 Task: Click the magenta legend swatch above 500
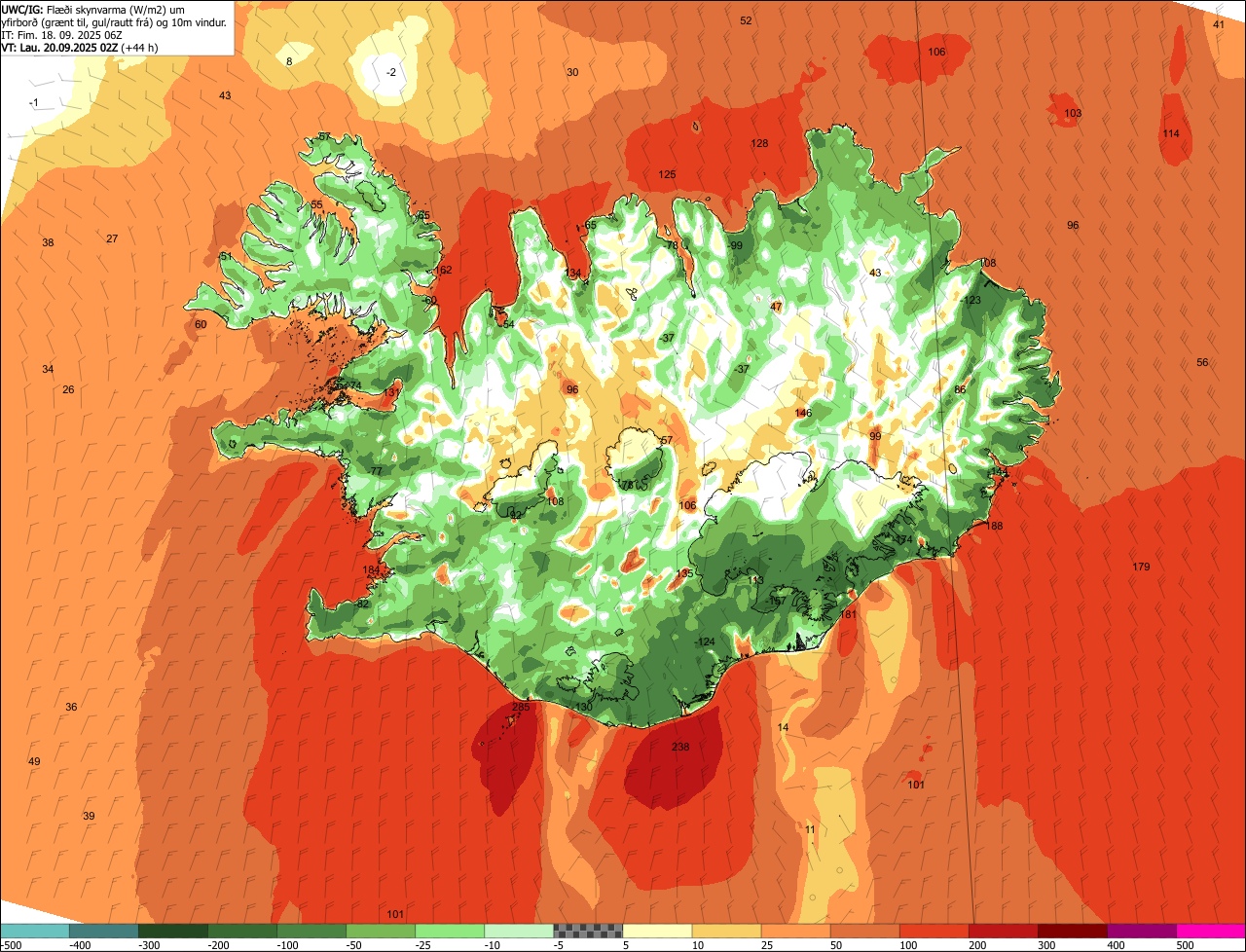tap(1211, 930)
